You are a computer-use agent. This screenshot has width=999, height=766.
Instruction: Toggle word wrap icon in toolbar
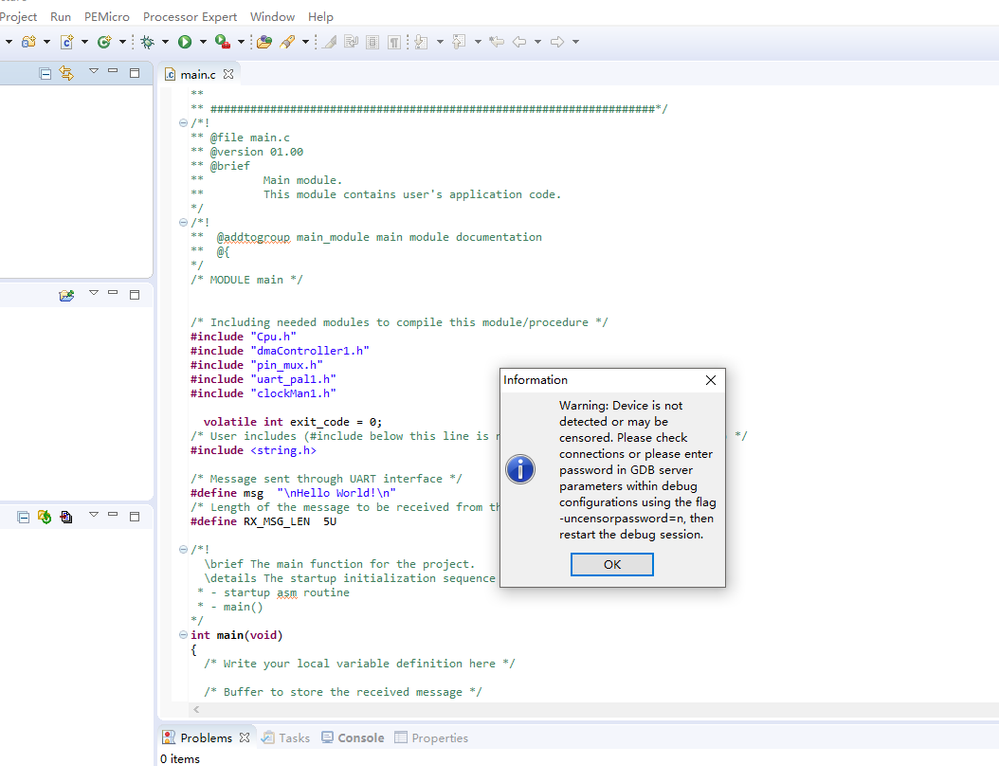(351, 42)
